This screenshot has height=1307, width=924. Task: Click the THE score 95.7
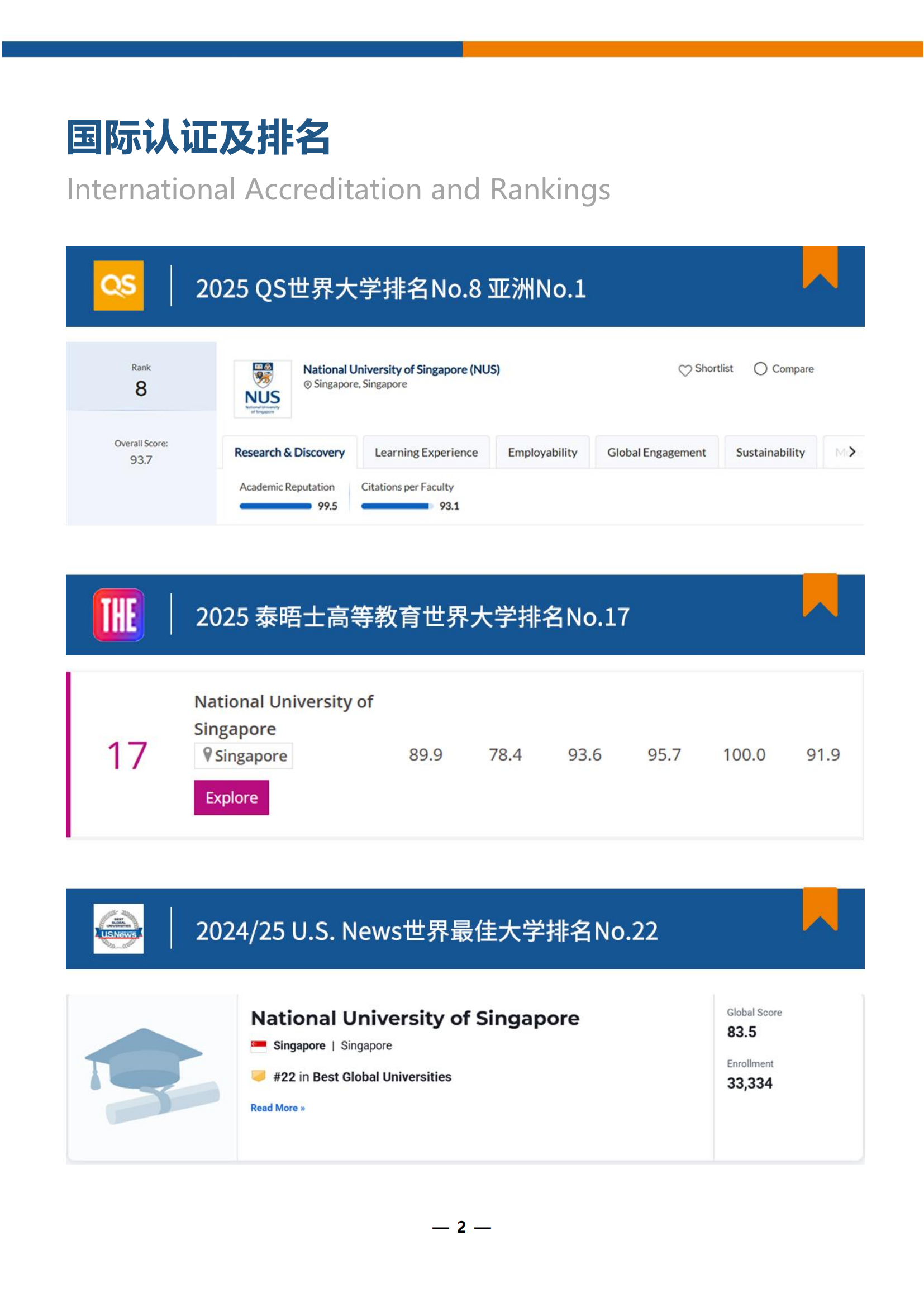664,755
